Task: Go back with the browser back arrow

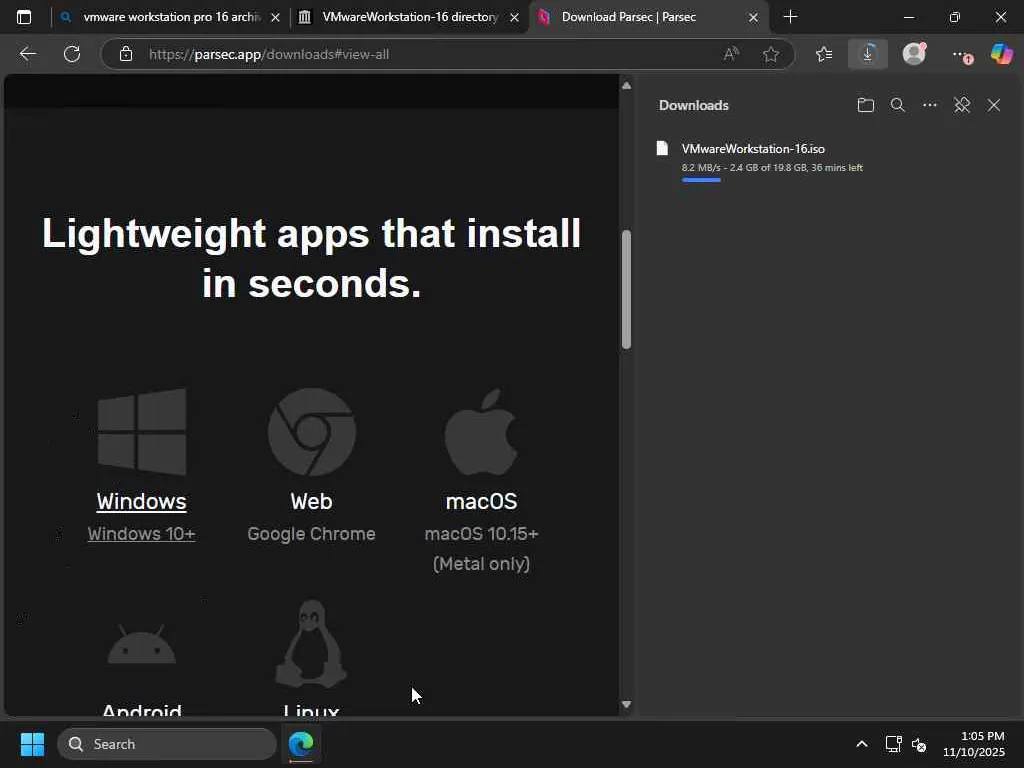Action: click(27, 54)
